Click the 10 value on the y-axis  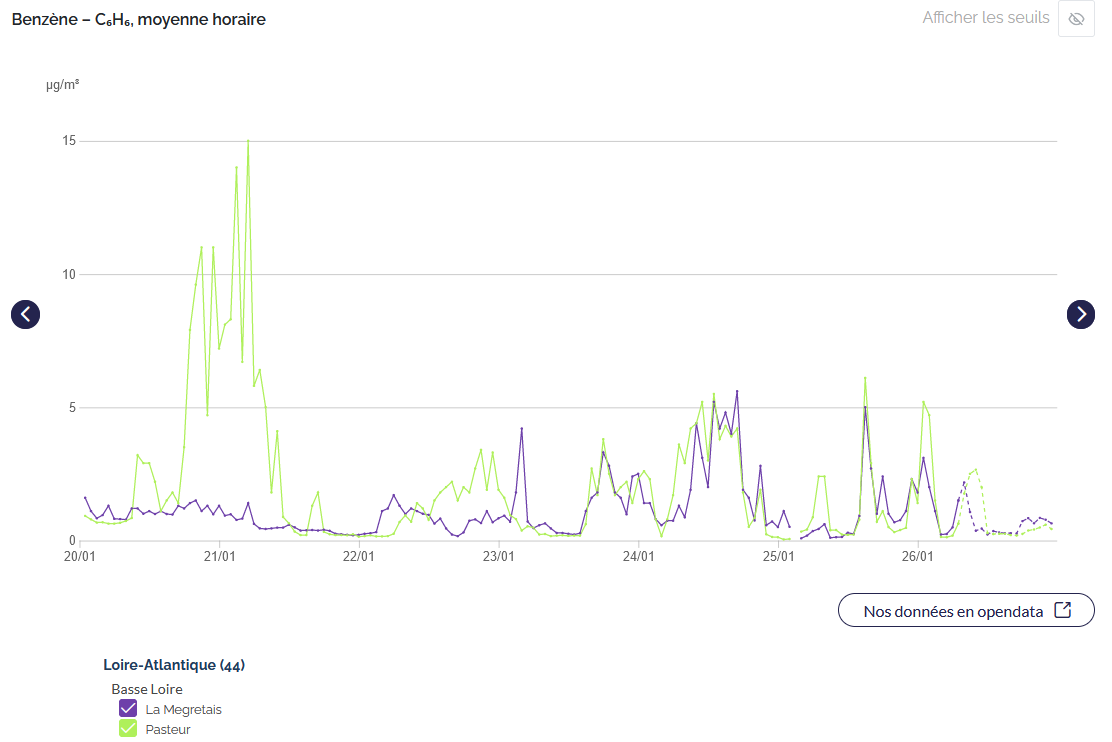69,274
